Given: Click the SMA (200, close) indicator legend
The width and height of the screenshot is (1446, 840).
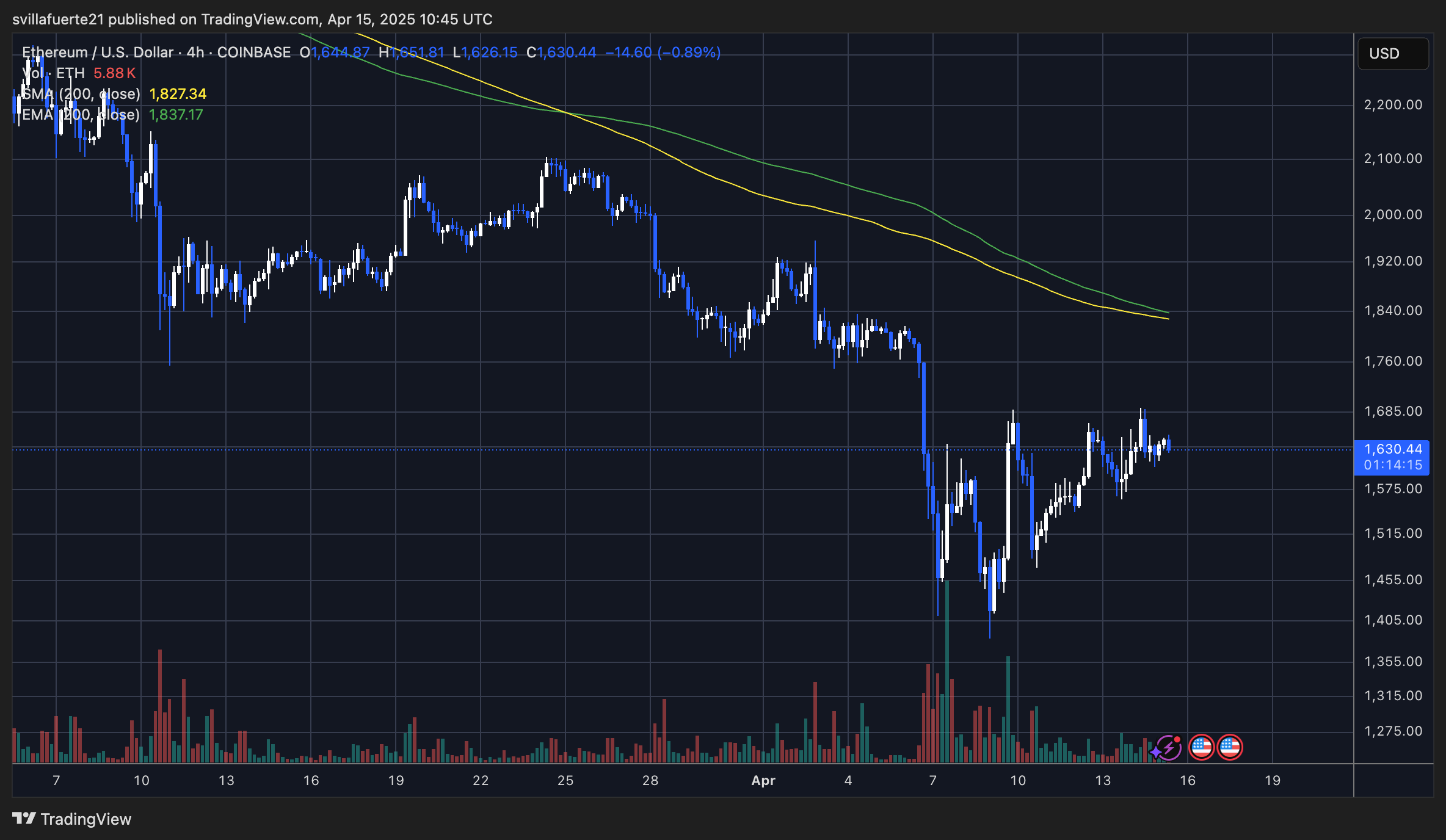Looking at the screenshot, I should point(81,94).
